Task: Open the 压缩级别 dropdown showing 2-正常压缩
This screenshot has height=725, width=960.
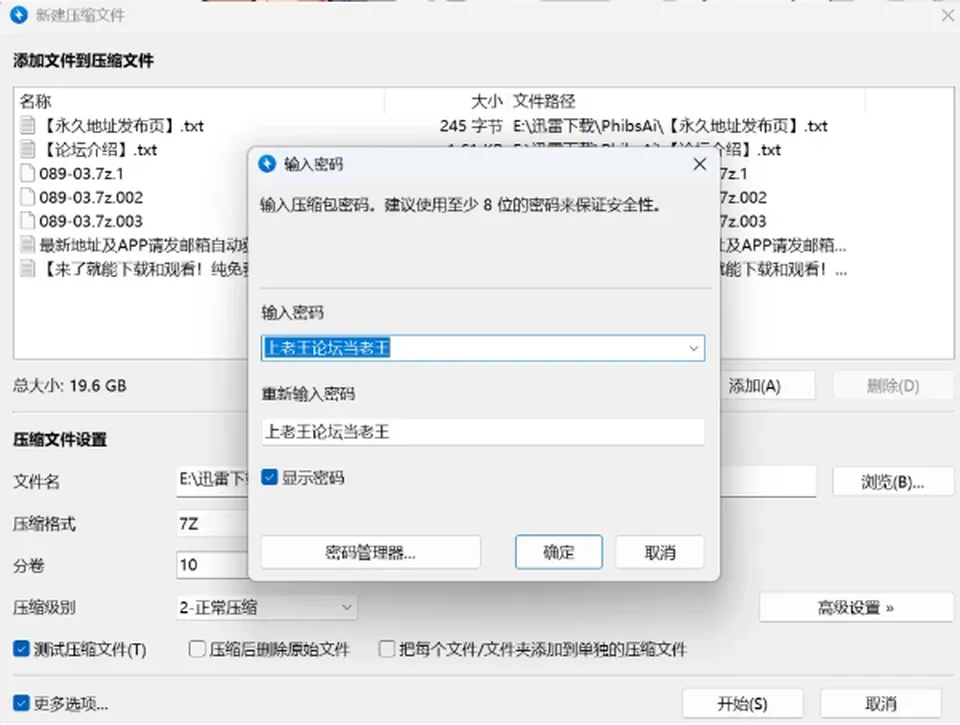Action: 266,607
